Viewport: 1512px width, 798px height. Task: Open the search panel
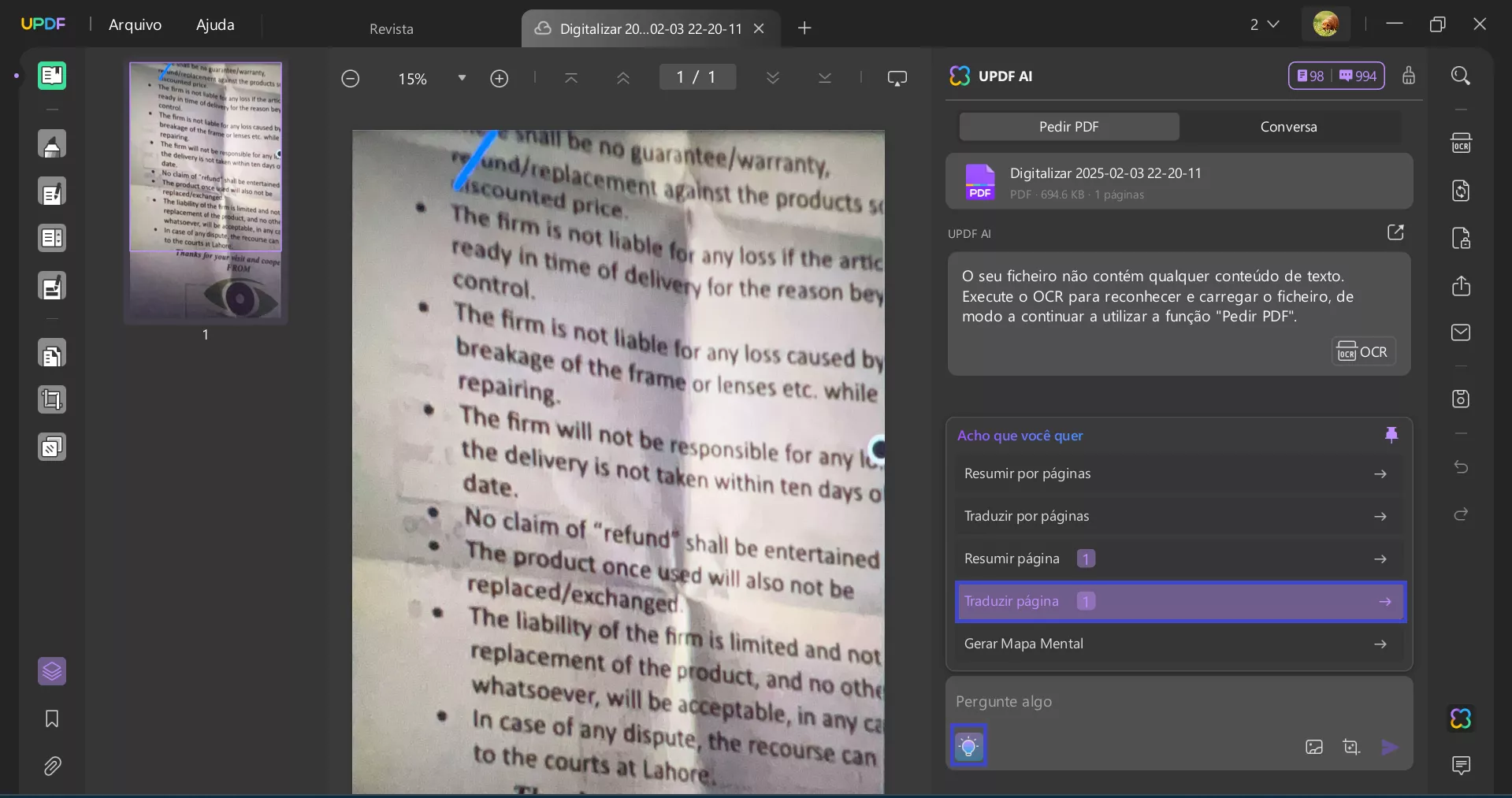point(1462,76)
